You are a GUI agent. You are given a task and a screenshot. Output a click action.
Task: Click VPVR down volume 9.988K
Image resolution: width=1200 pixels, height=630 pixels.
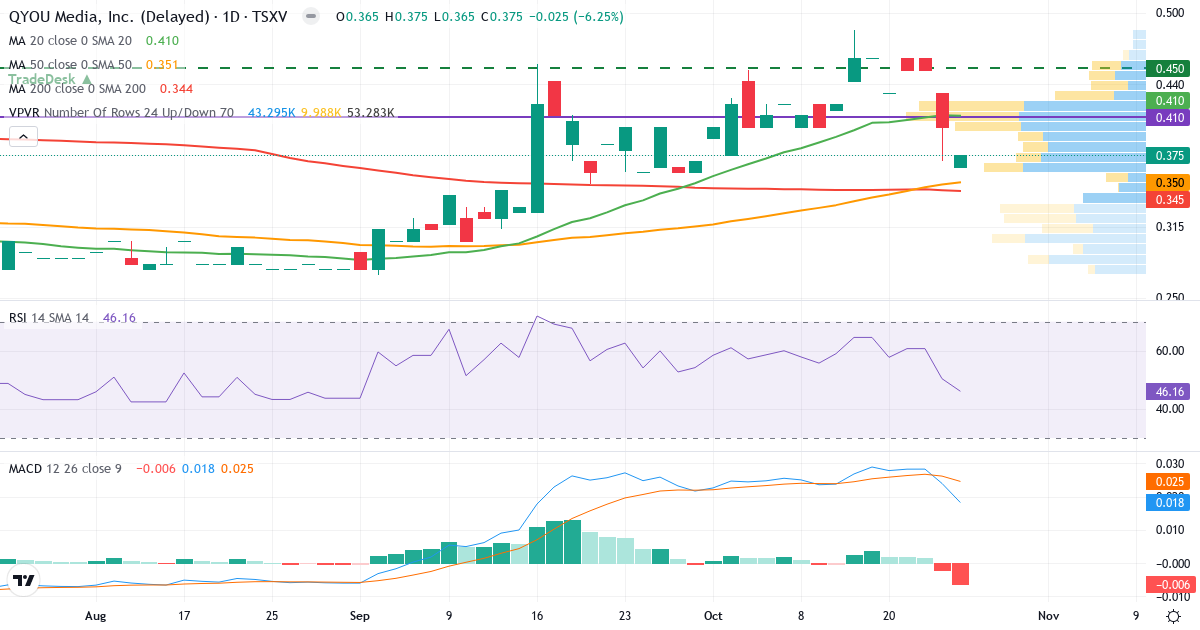pos(321,113)
